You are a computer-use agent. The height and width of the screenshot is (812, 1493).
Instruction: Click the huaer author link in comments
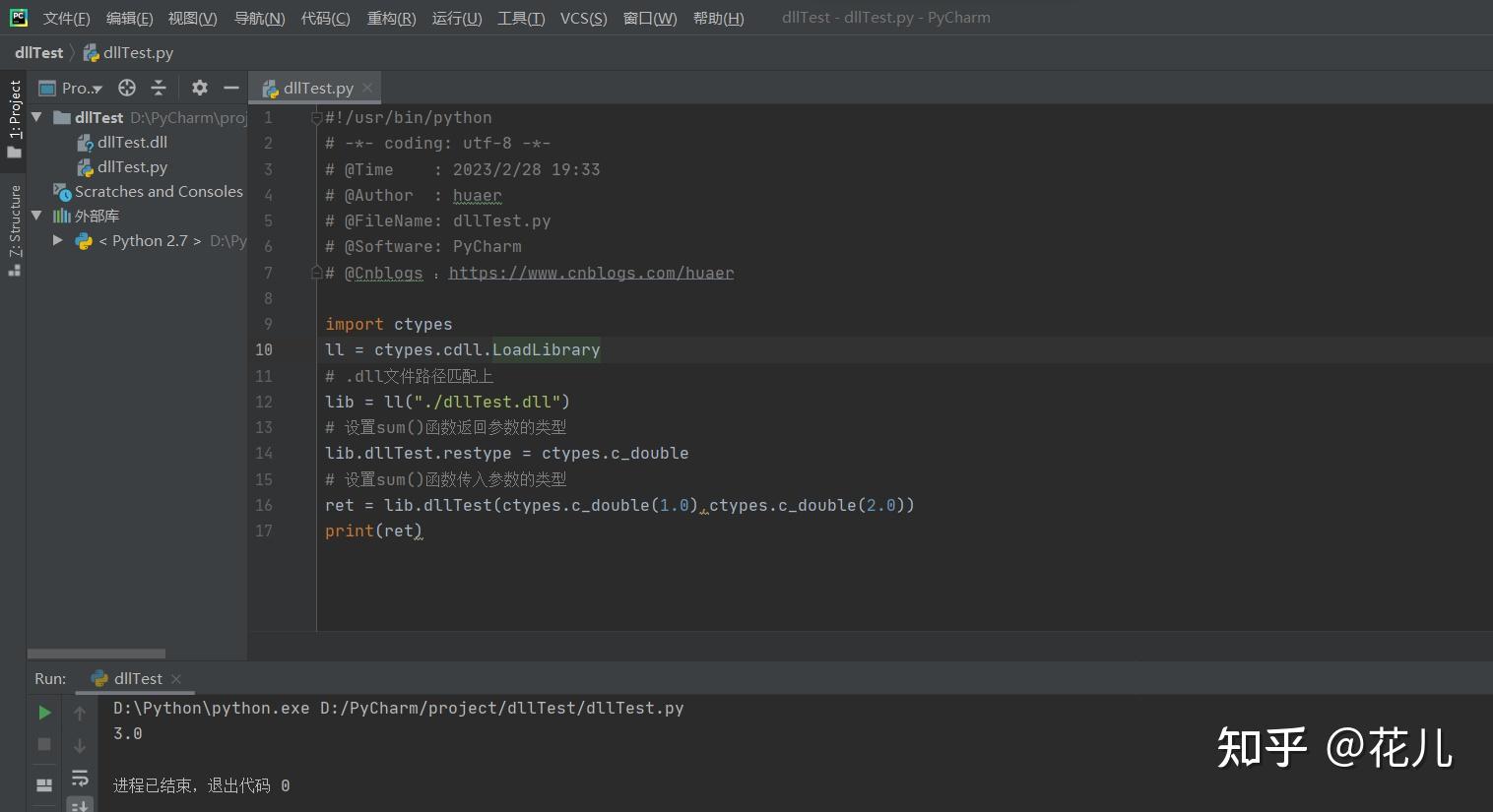(477, 195)
